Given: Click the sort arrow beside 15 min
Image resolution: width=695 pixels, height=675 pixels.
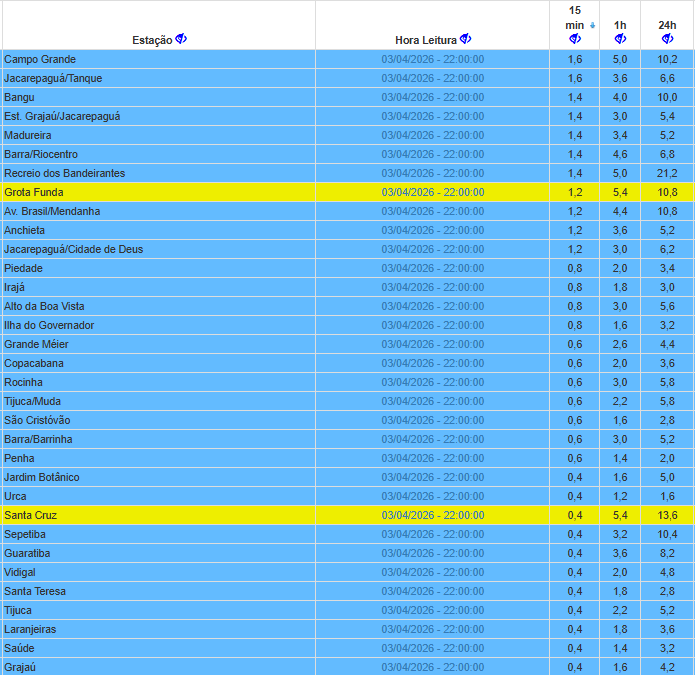Looking at the screenshot, I should (592, 26).
